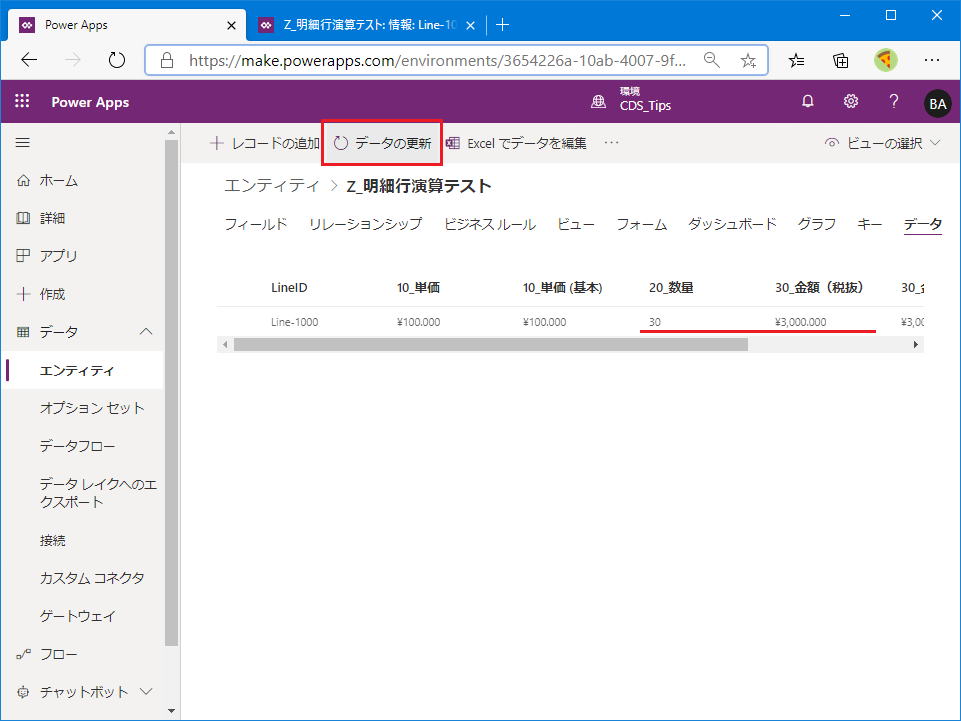Open notifications bell icon

click(x=808, y=101)
